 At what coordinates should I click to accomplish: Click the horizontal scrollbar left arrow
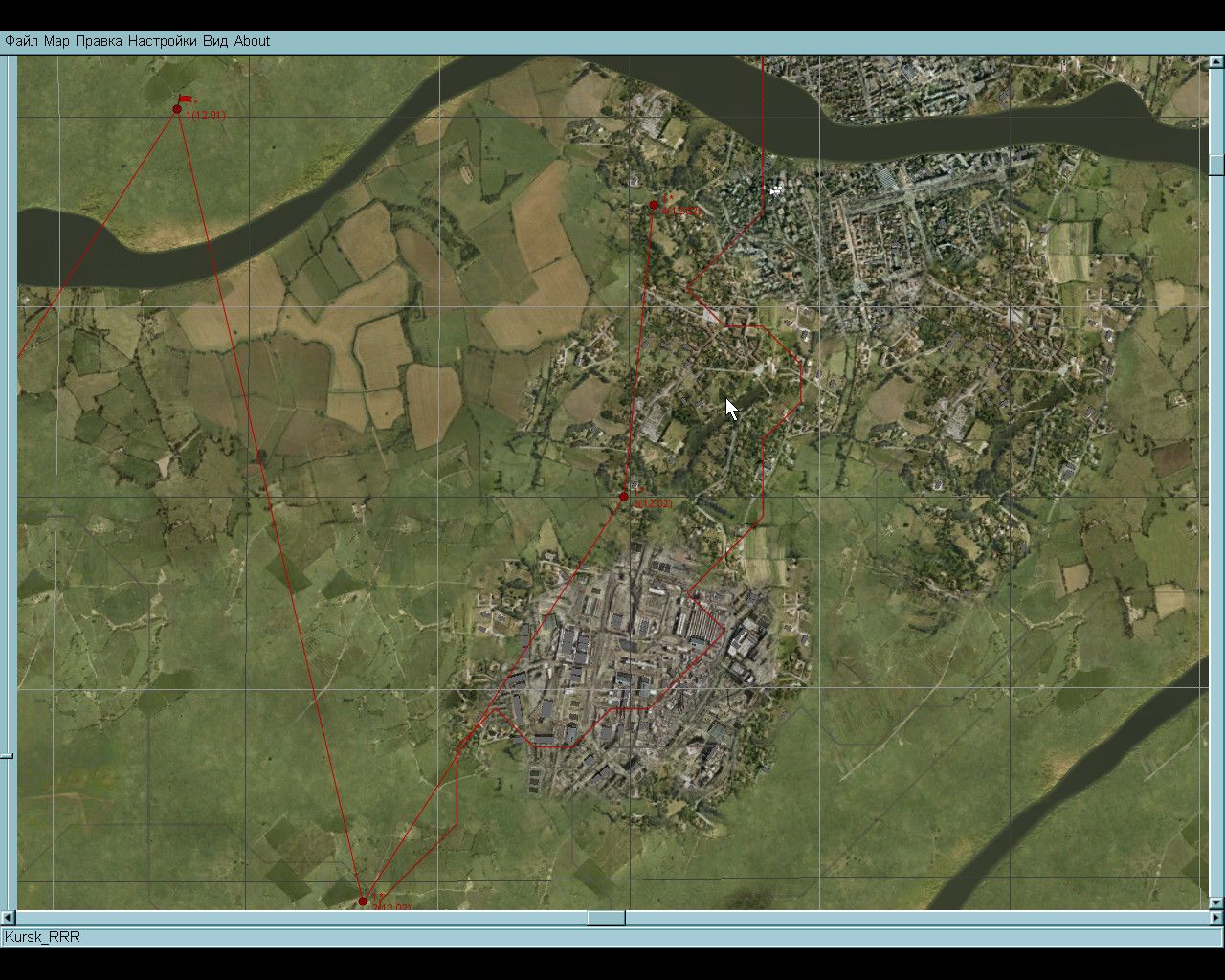click(x=9, y=919)
